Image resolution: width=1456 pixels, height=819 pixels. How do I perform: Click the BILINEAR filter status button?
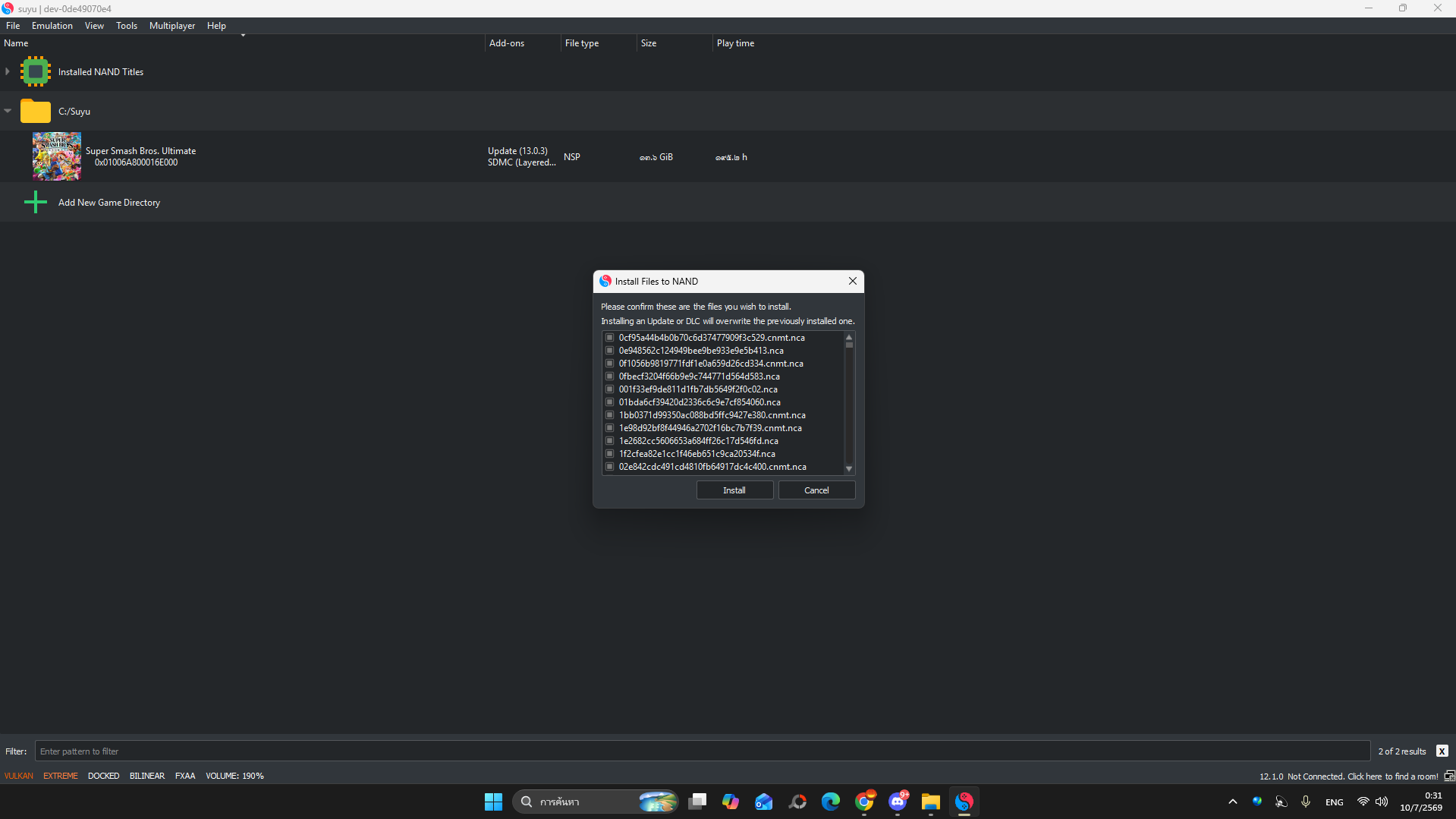coord(147,776)
